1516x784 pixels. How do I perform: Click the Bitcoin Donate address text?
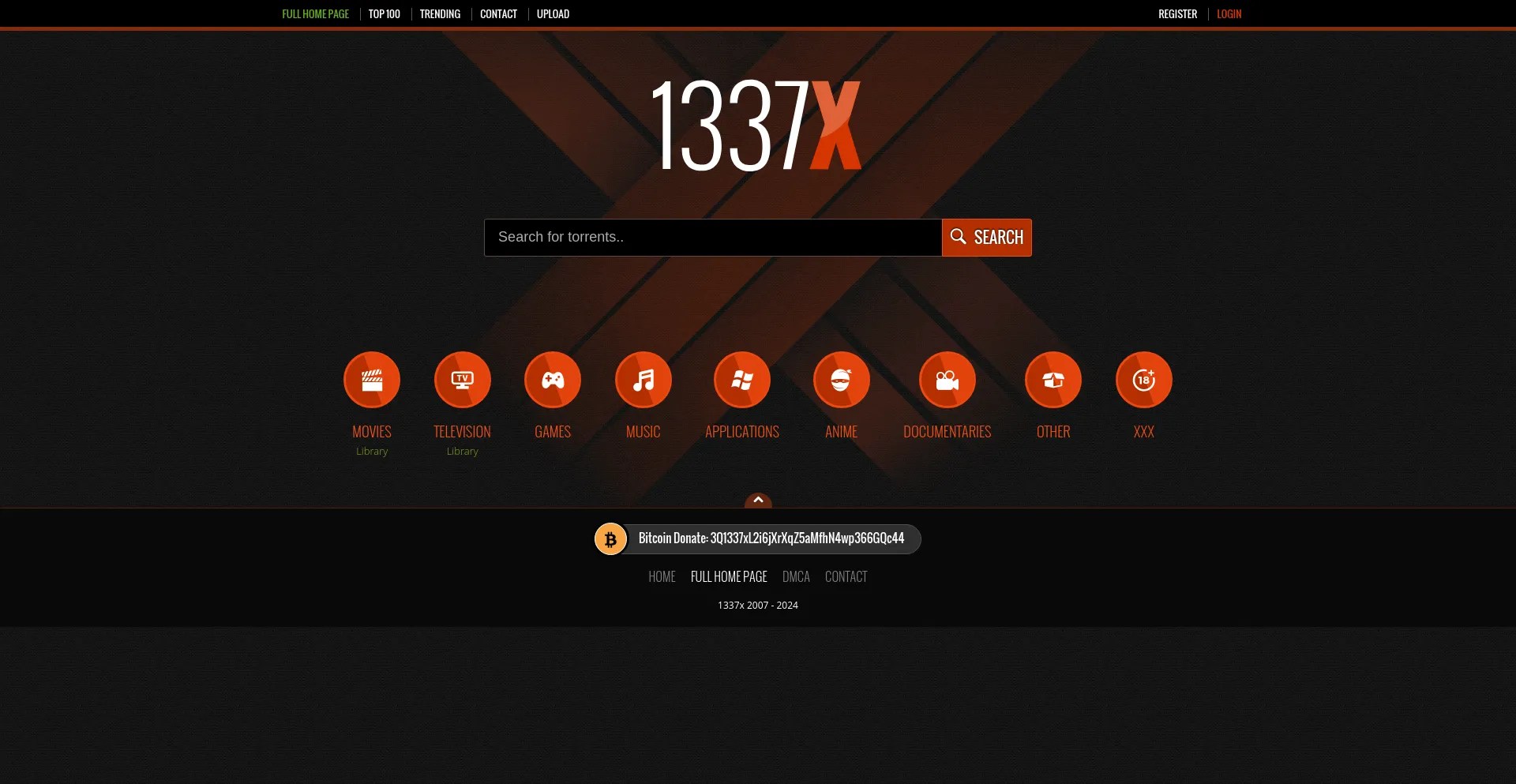(x=771, y=538)
